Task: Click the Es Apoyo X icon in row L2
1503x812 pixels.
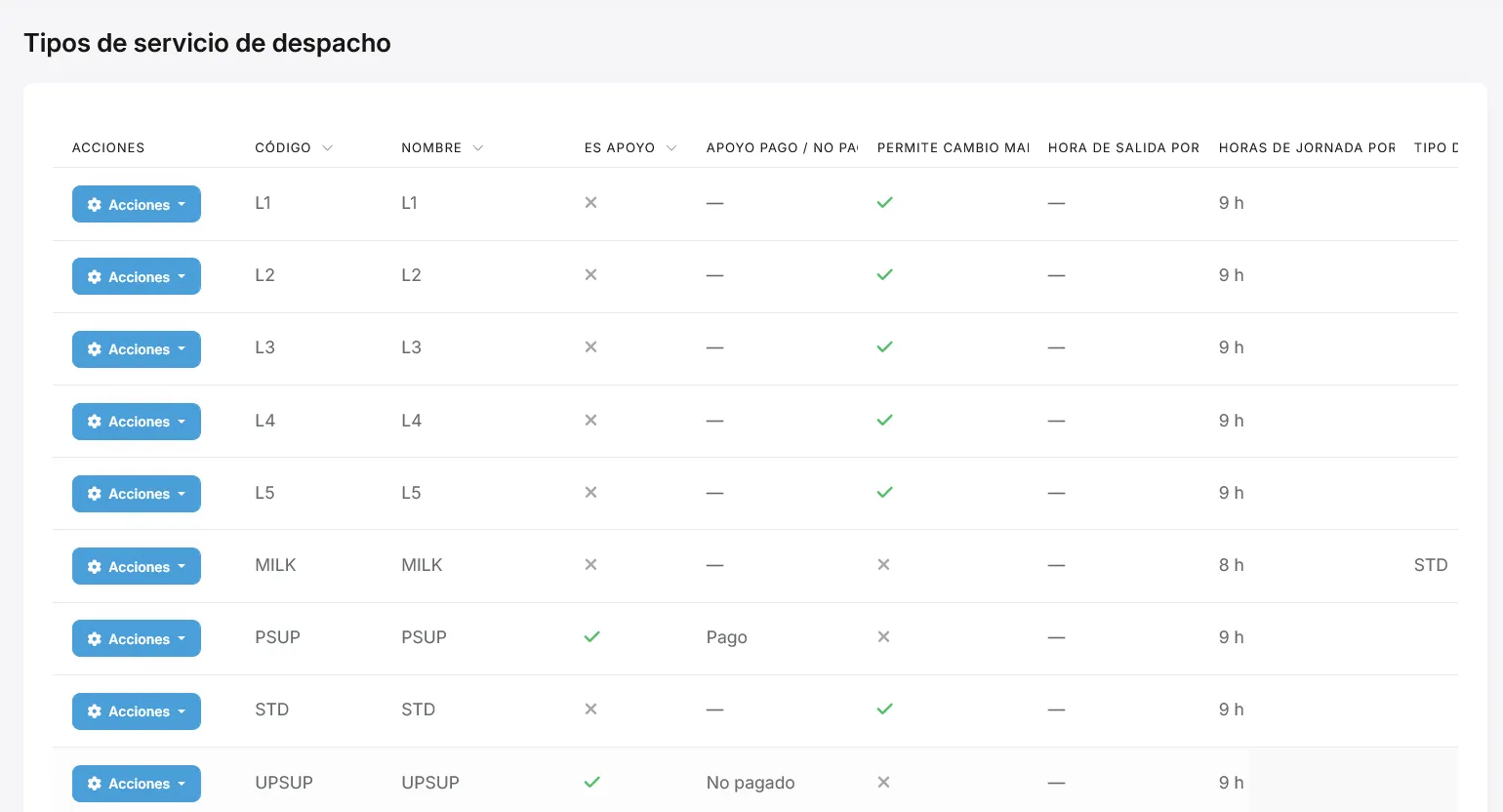Action: point(590,275)
